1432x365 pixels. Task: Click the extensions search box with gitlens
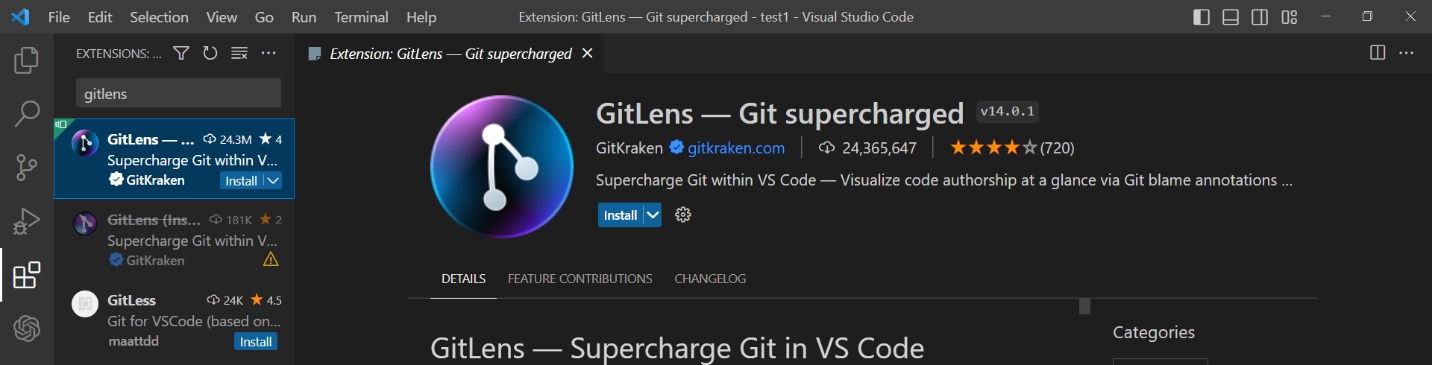point(178,93)
